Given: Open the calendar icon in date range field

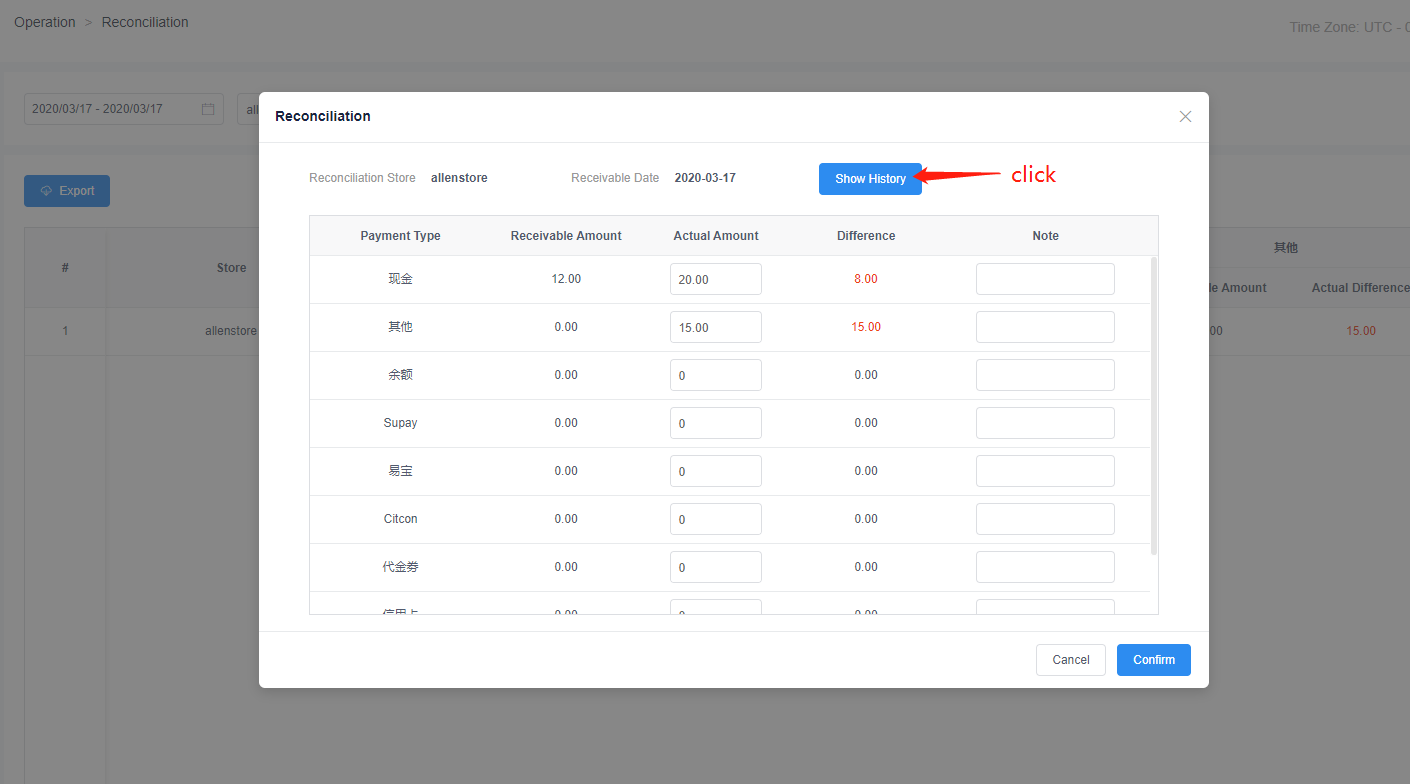Looking at the screenshot, I should [x=208, y=109].
